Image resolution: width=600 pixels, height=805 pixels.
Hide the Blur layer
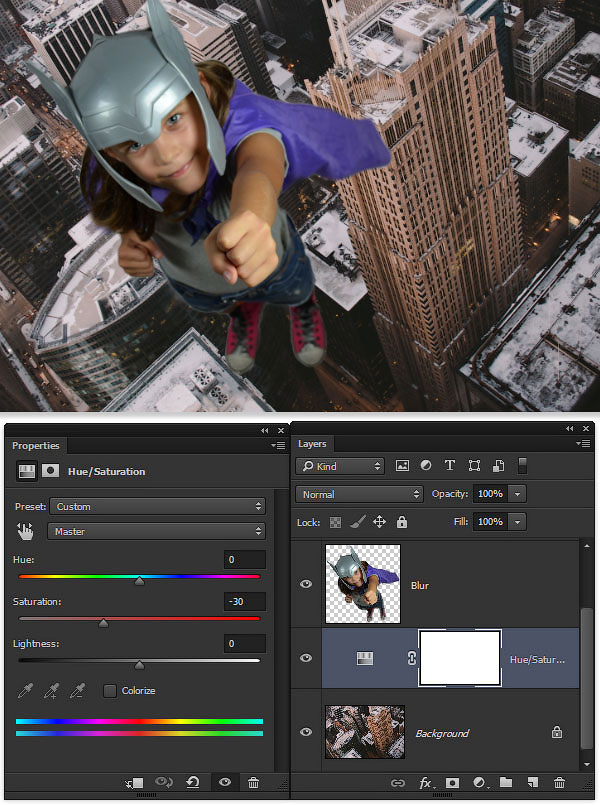306,584
